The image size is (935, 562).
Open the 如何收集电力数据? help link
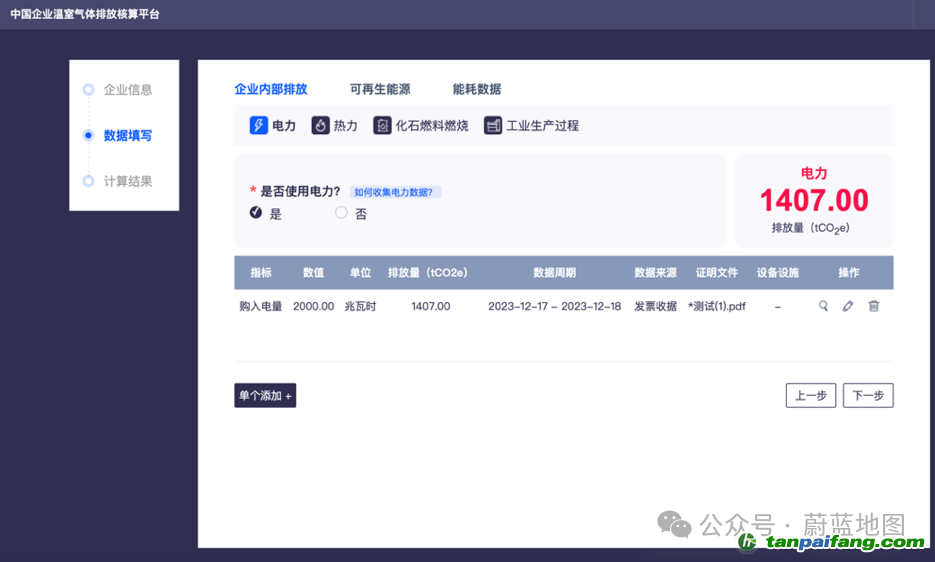coord(396,192)
